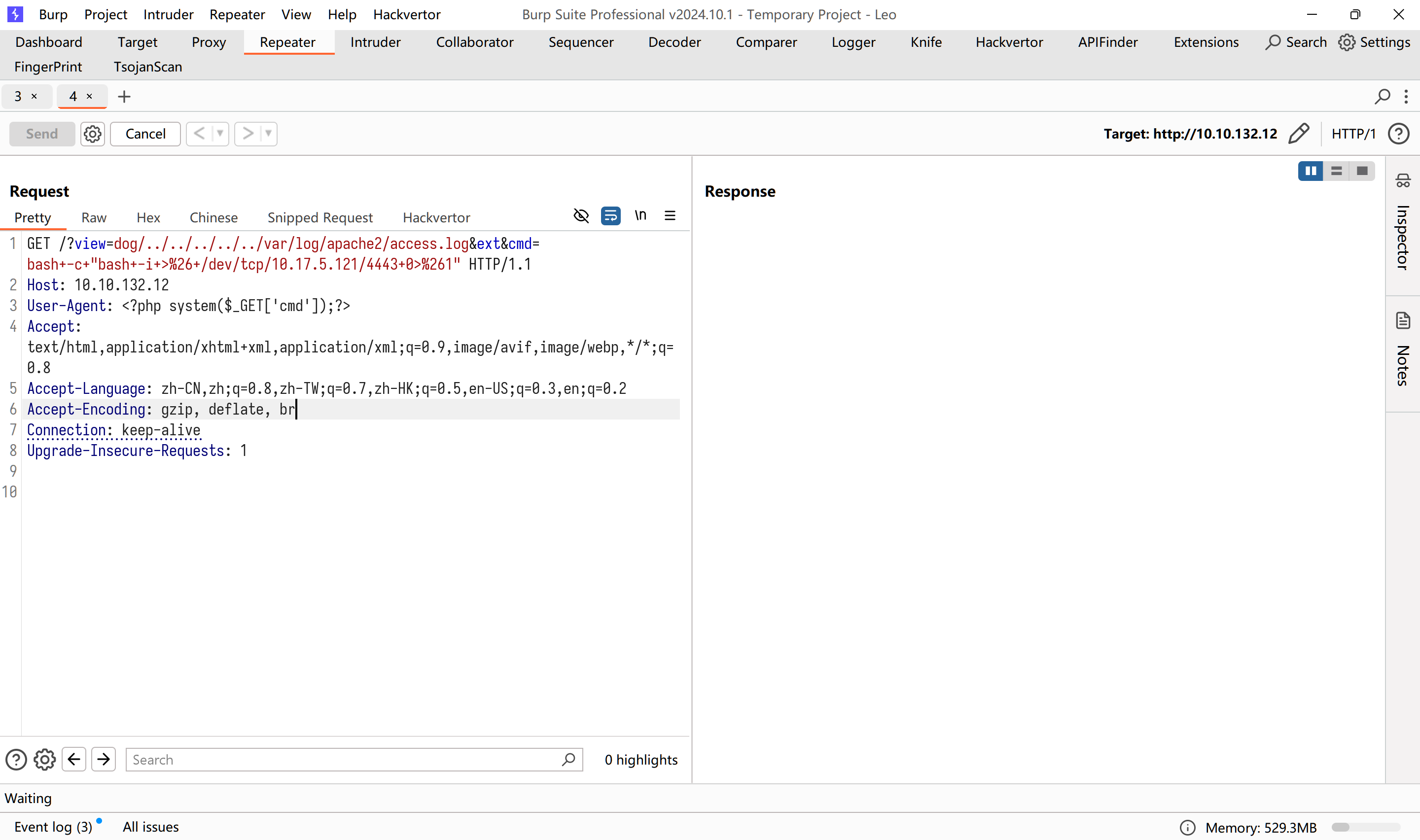Open the Repeater menu in menu bar
The height and width of the screenshot is (840, 1420).
point(237,14)
